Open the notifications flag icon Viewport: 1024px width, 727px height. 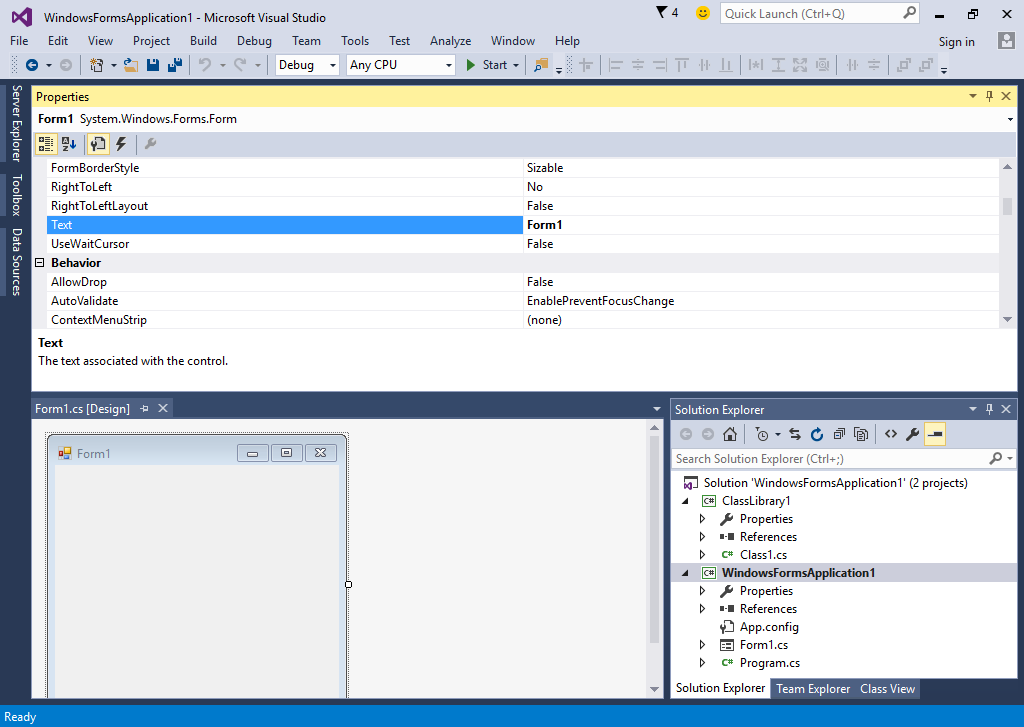(662, 12)
